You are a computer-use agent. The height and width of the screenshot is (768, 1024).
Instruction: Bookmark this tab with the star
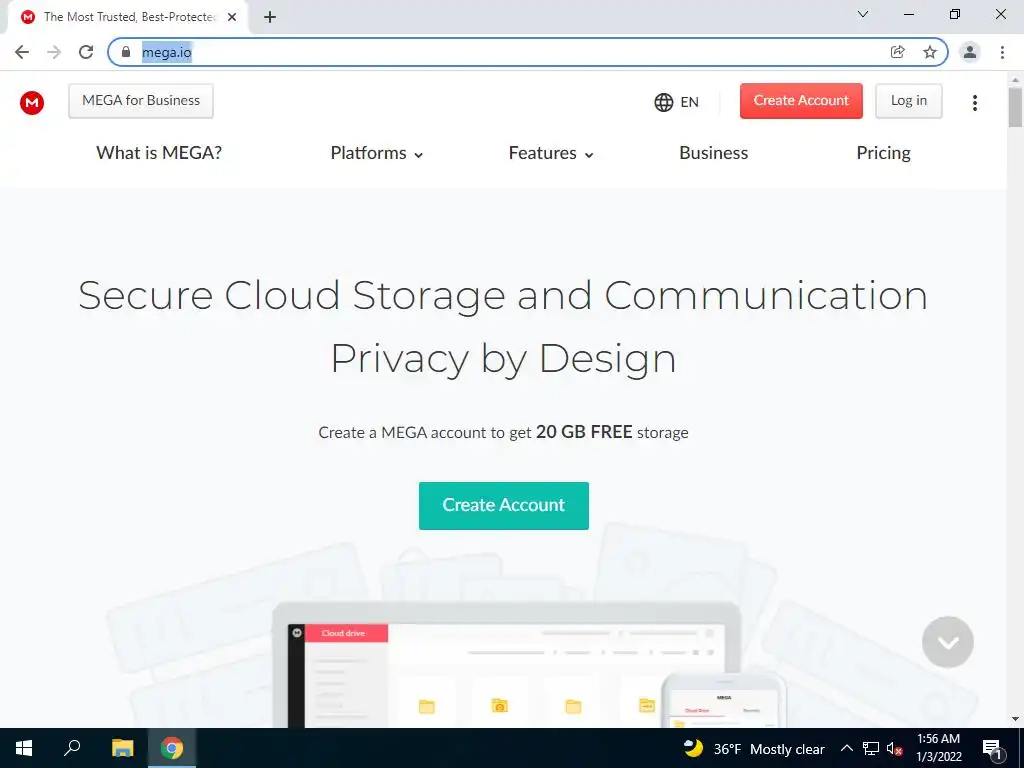pyautogui.click(x=930, y=52)
